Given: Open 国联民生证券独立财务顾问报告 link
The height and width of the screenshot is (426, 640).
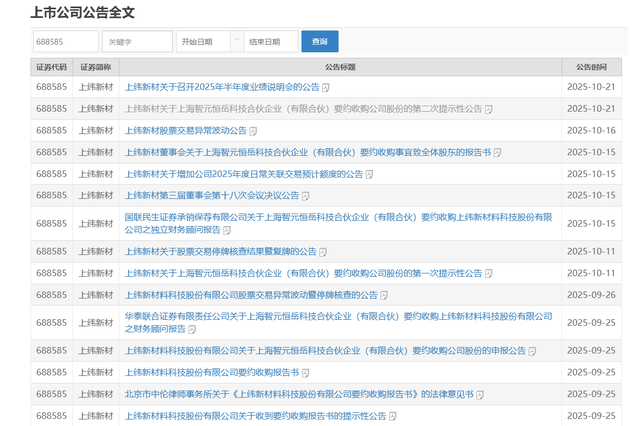Looking at the screenshot, I should pyautogui.click(x=338, y=224).
